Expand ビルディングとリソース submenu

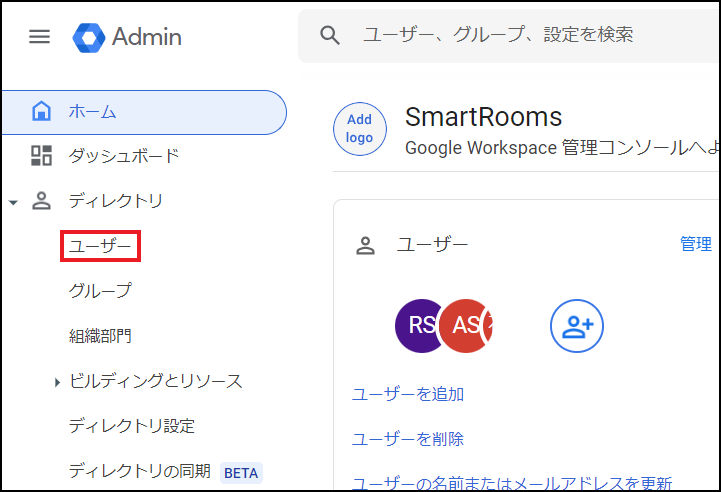click(x=57, y=382)
